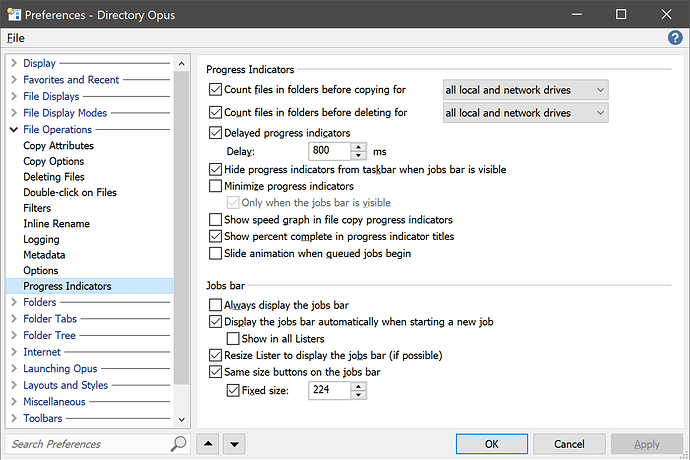Toggle the Fixed size checkbox
The width and height of the screenshot is (690, 460).
tap(233, 390)
